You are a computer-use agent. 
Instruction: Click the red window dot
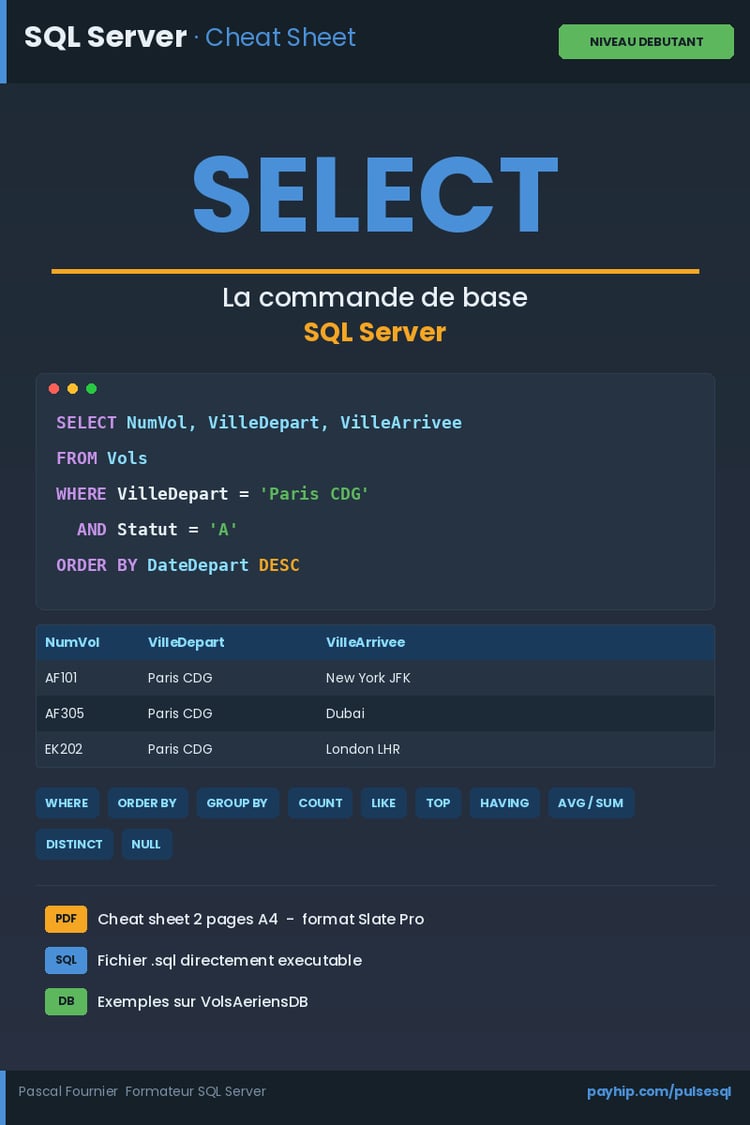(54, 389)
